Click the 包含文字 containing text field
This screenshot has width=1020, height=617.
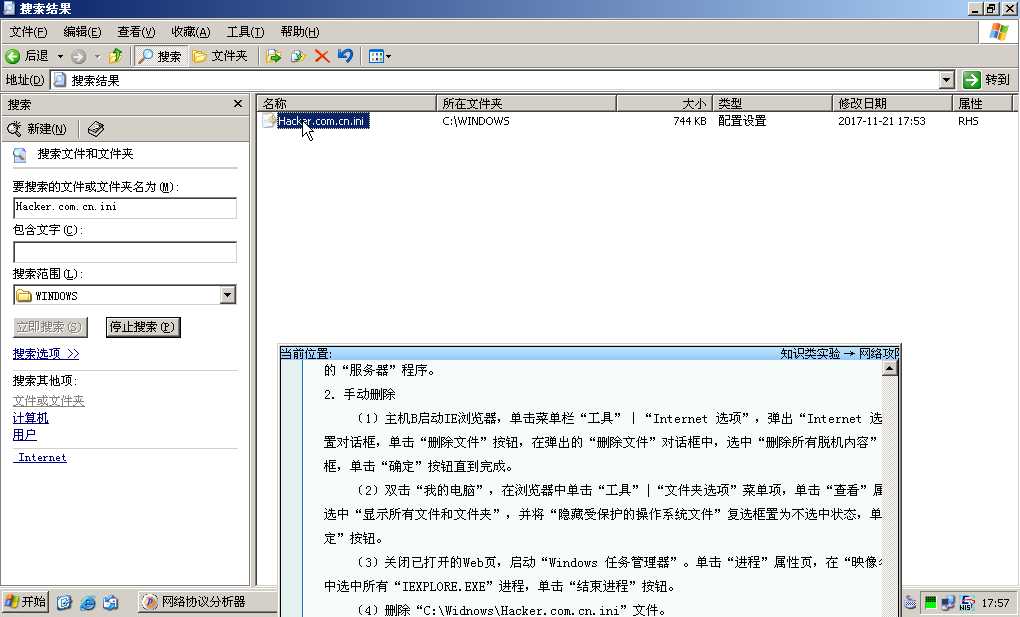click(x=125, y=252)
